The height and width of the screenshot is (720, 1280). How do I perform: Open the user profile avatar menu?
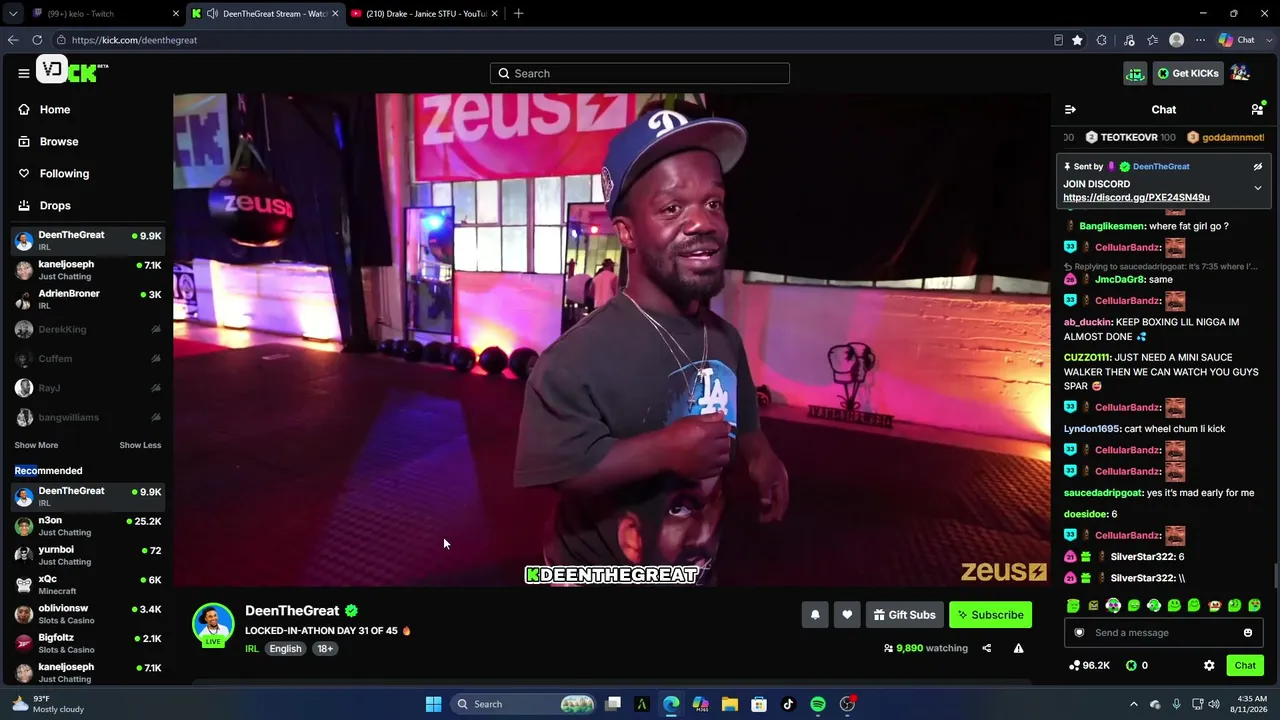[1240, 73]
